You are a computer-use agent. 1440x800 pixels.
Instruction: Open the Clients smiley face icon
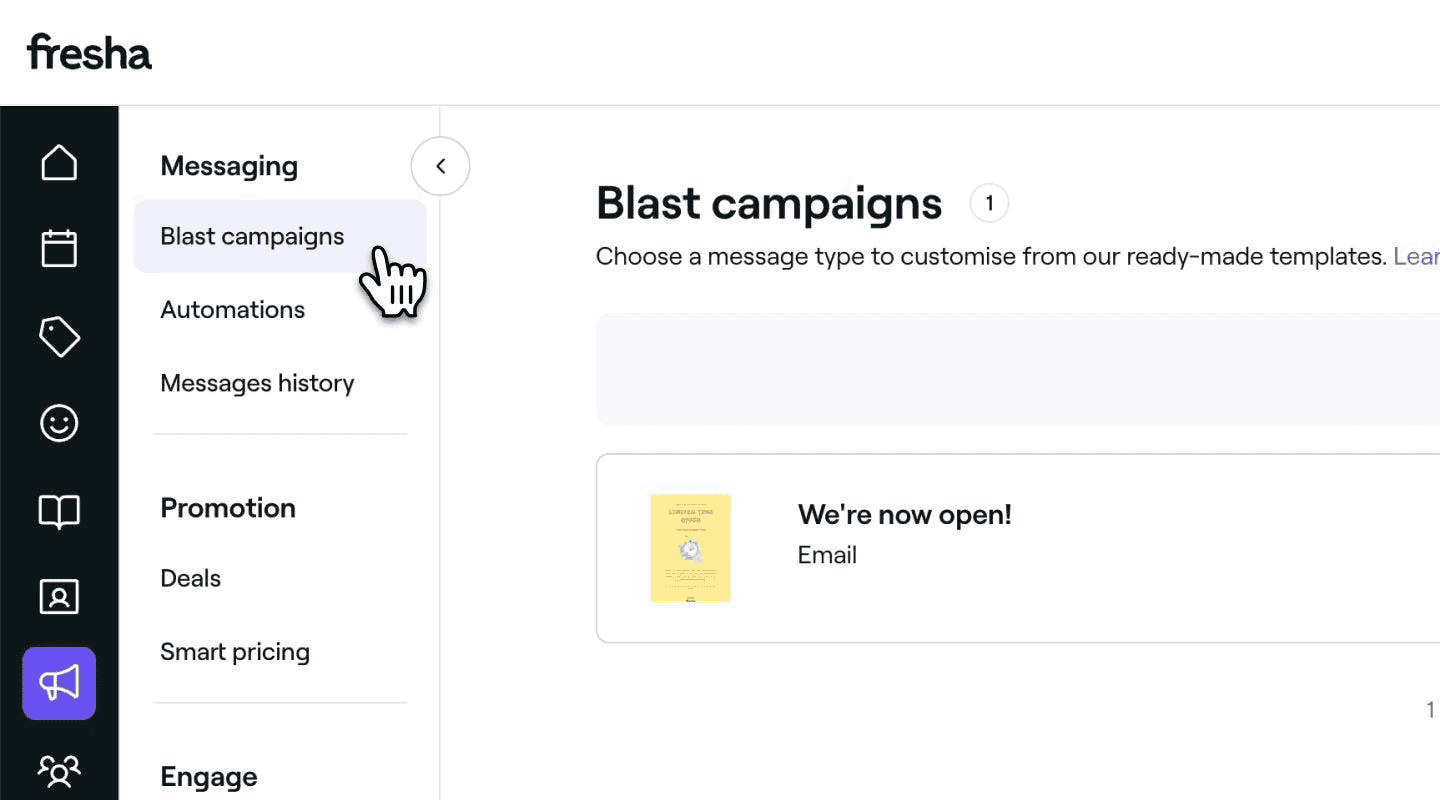[59, 423]
